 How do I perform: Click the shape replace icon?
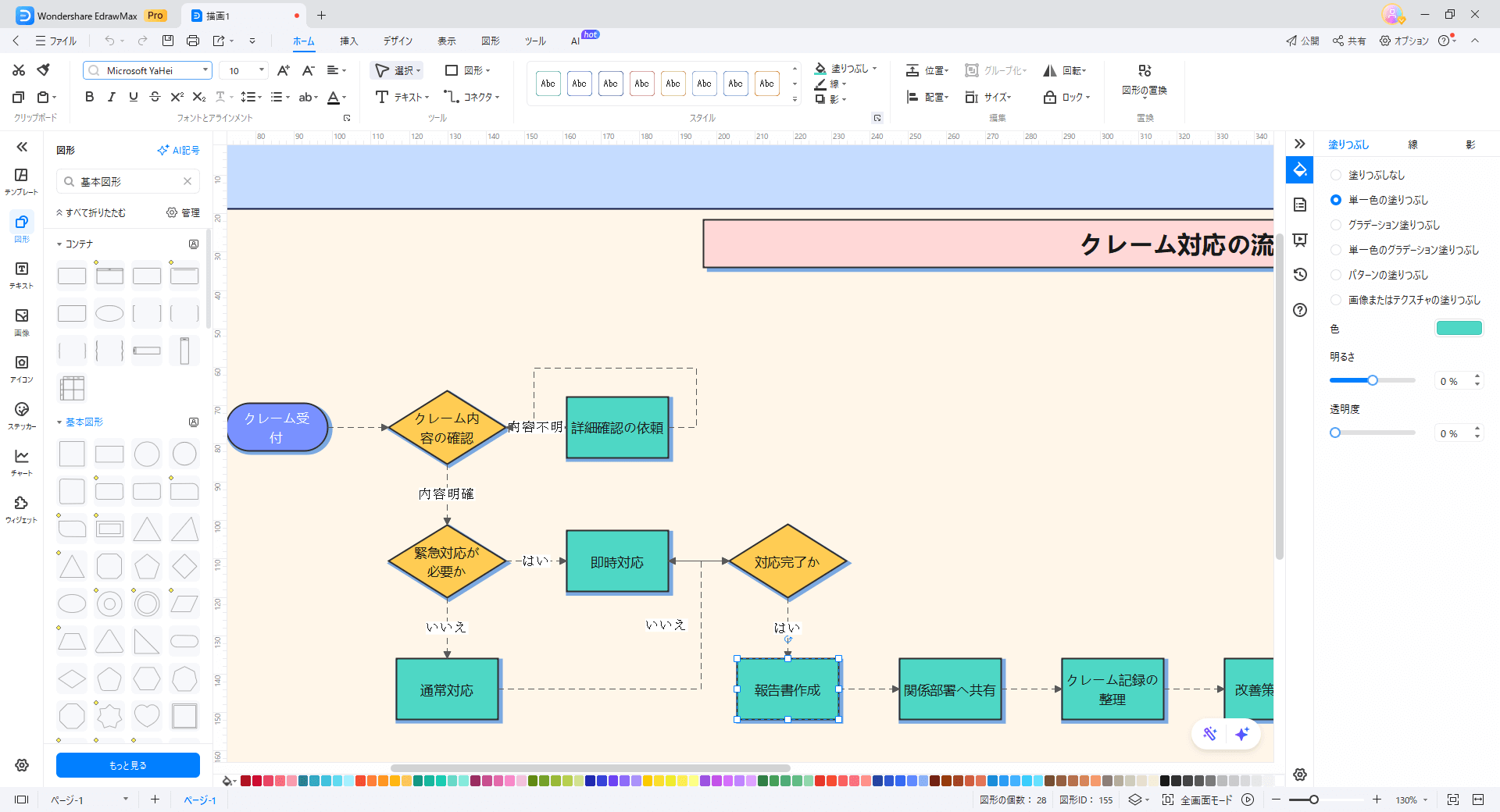pyautogui.click(x=1145, y=70)
